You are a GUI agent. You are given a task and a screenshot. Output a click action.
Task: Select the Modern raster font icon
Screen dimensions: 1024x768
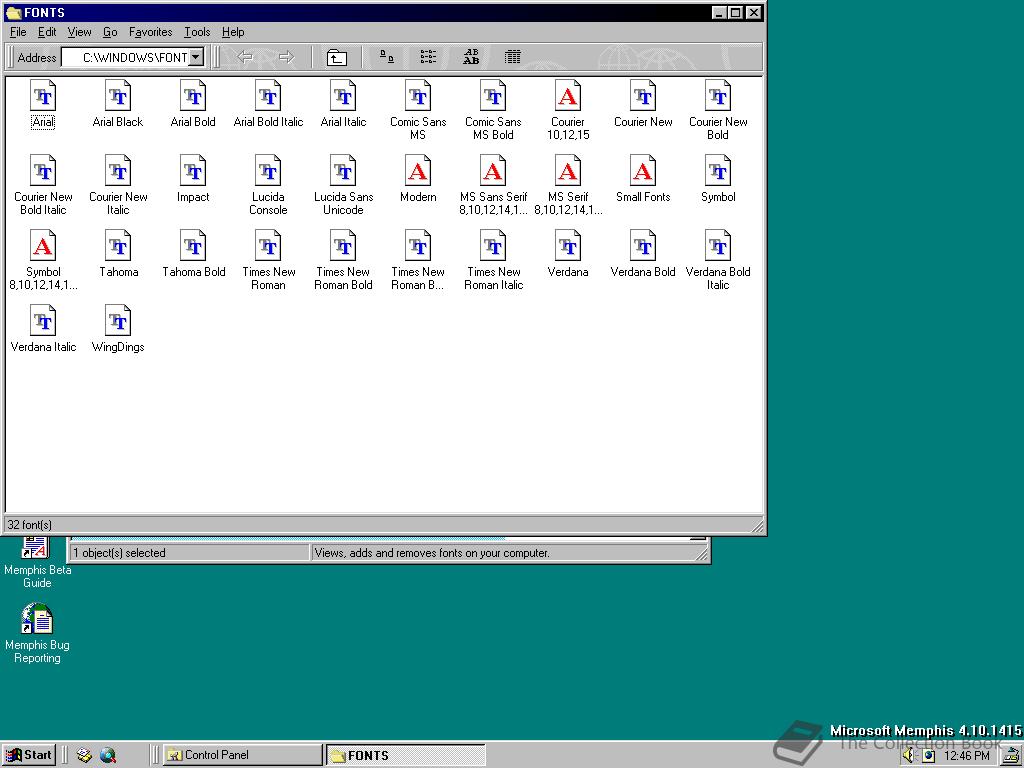(x=418, y=171)
